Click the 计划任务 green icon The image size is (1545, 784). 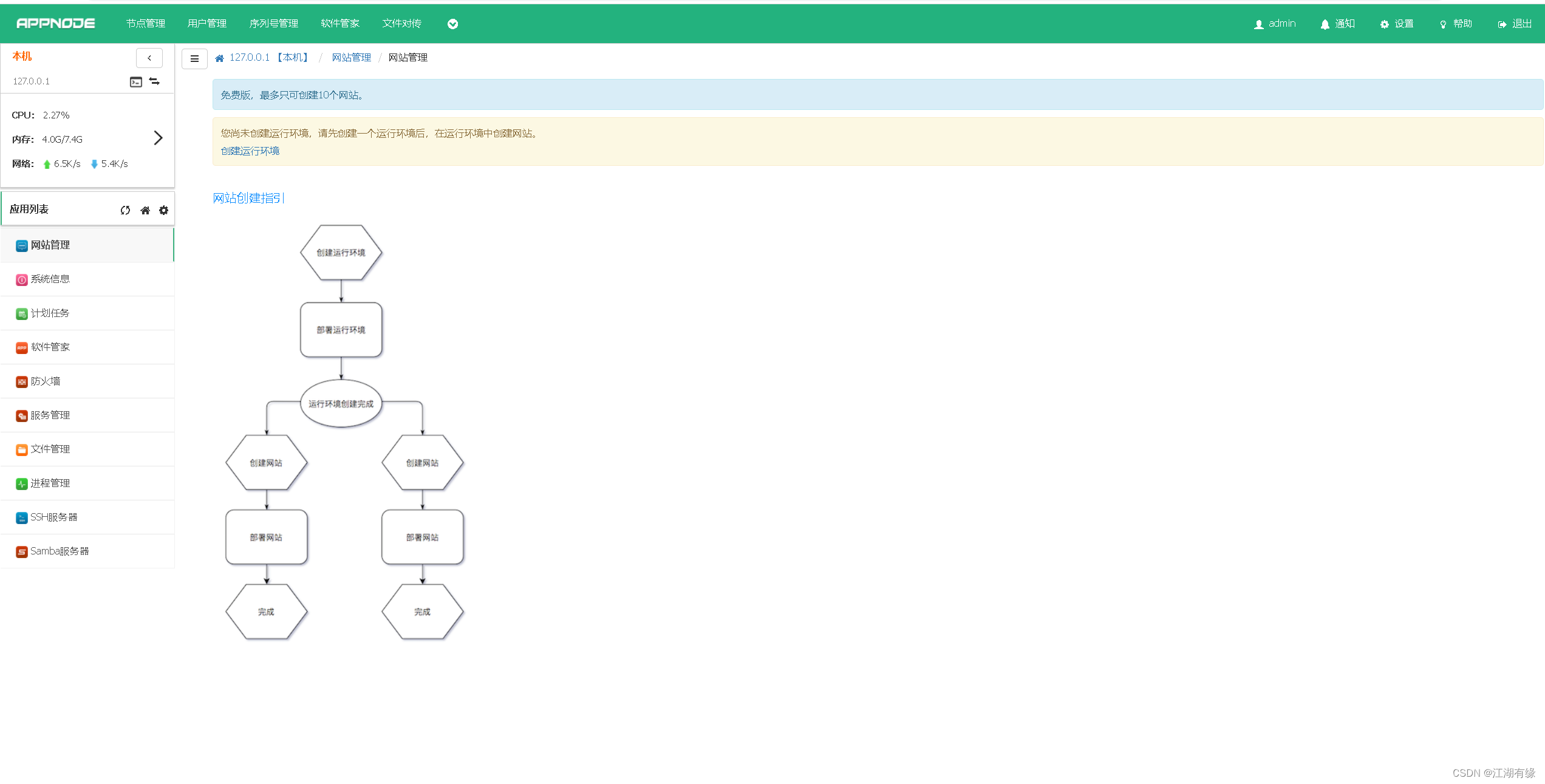click(x=22, y=313)
